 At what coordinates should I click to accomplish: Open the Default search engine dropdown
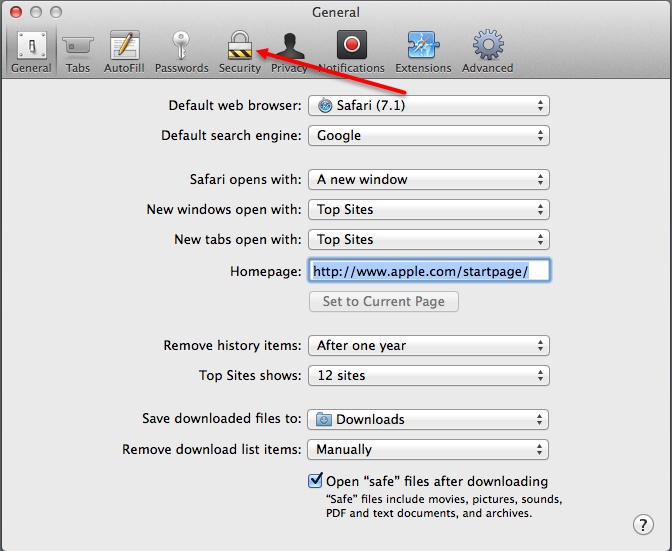point(429,136)
